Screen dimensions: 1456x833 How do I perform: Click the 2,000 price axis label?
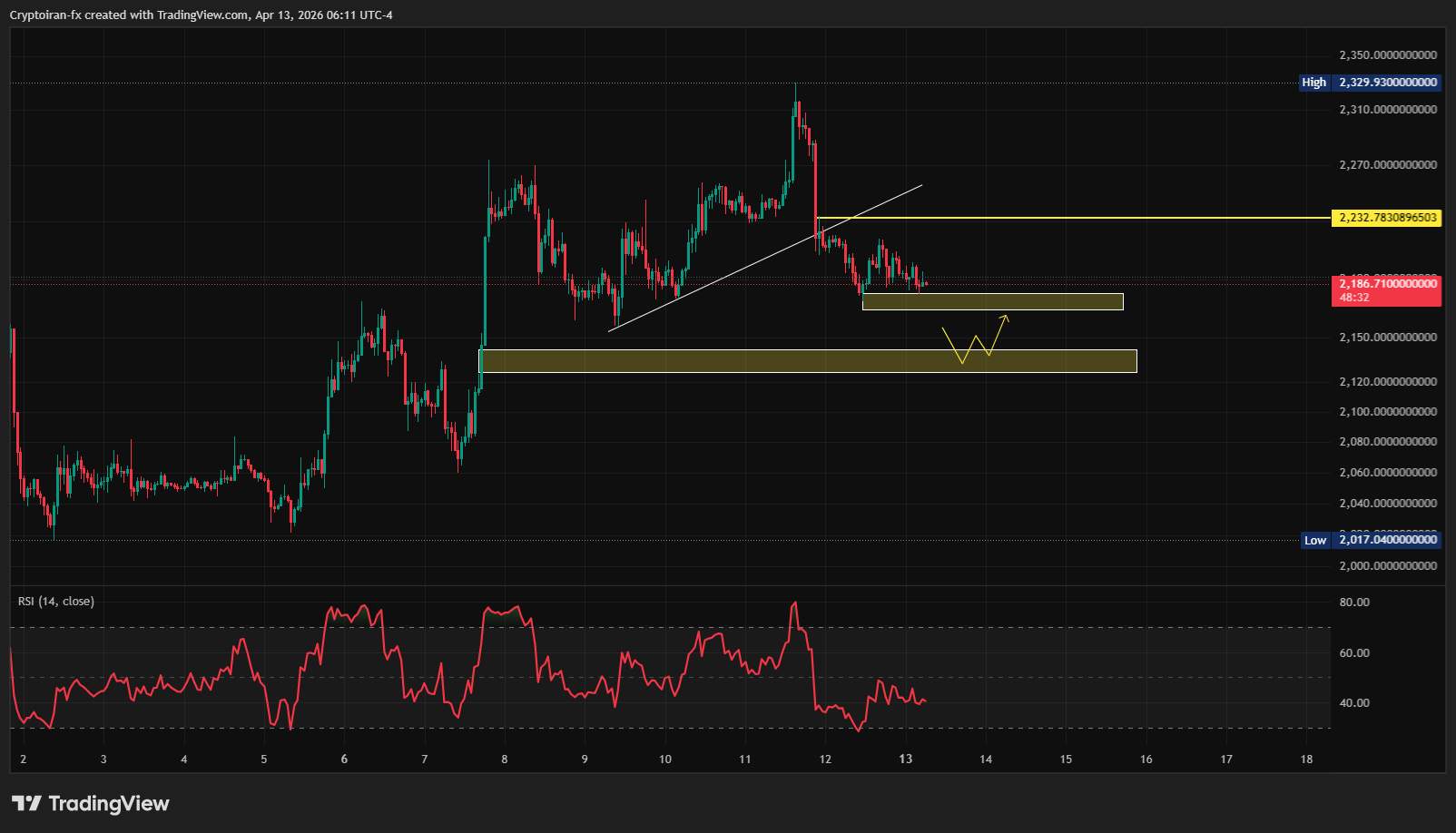click(x=1388, y=566)
